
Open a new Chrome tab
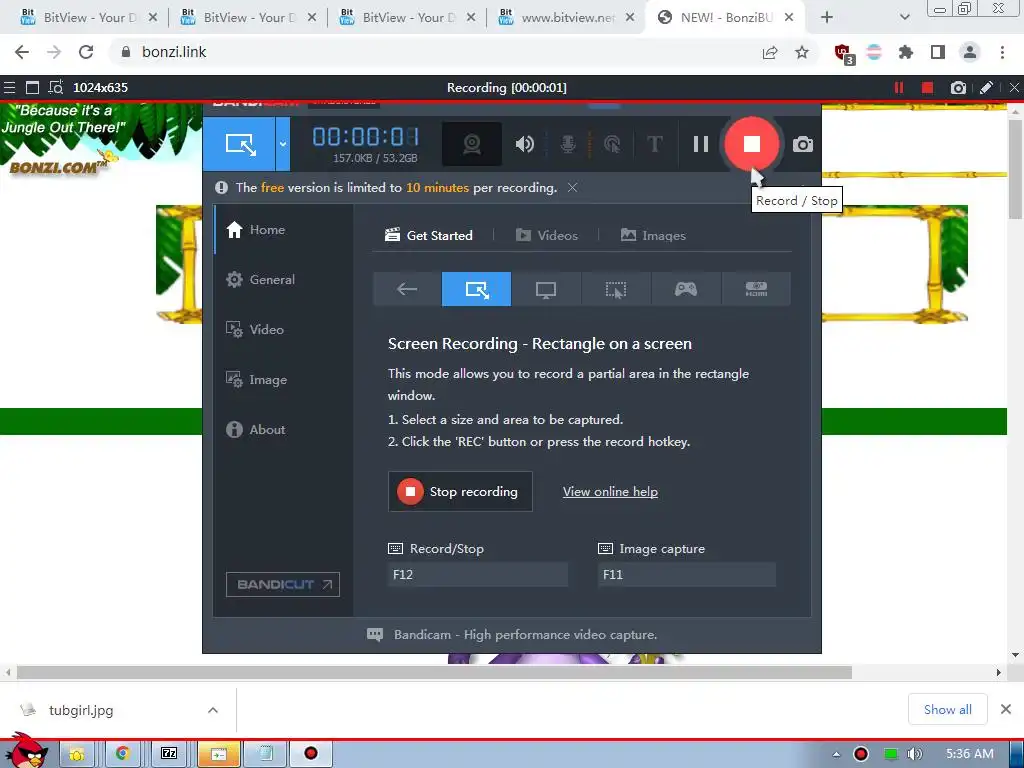click(x=827, y=18)
